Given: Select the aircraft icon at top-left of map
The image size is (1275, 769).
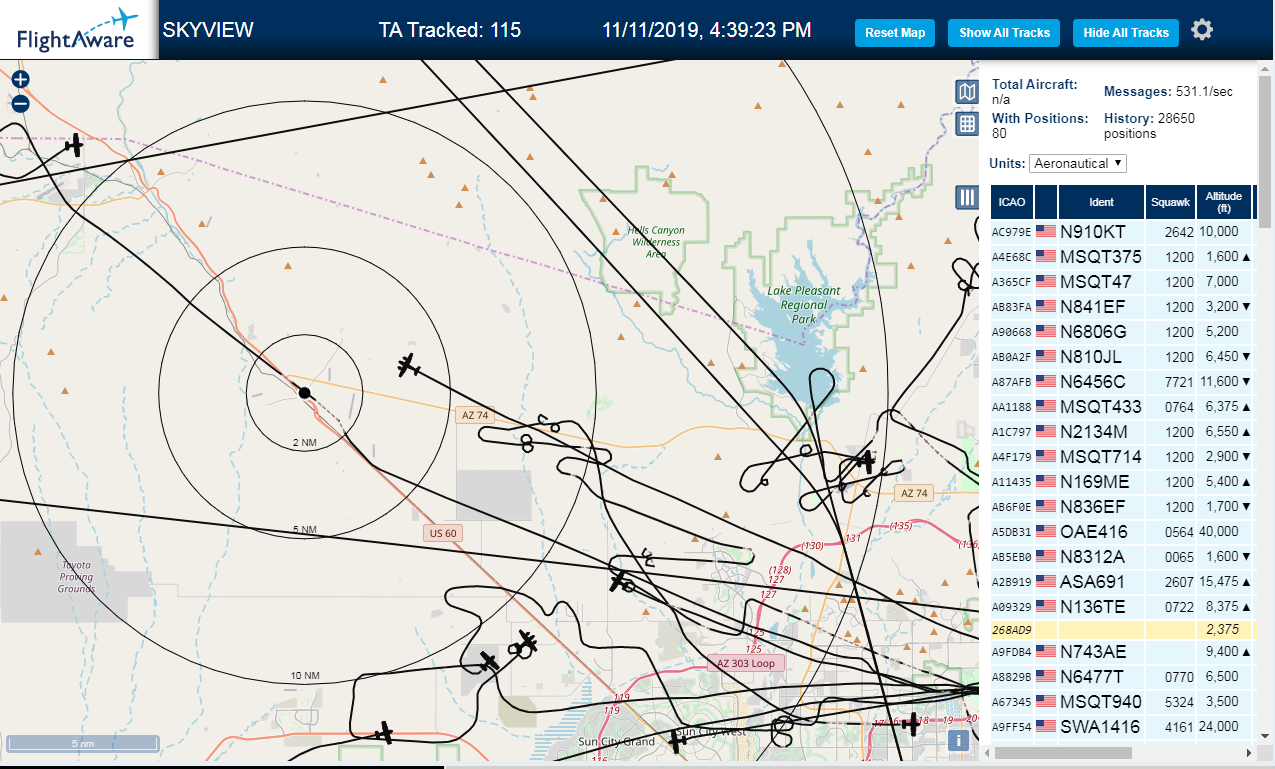Looking at the screenshot, I should click(73, 146).
